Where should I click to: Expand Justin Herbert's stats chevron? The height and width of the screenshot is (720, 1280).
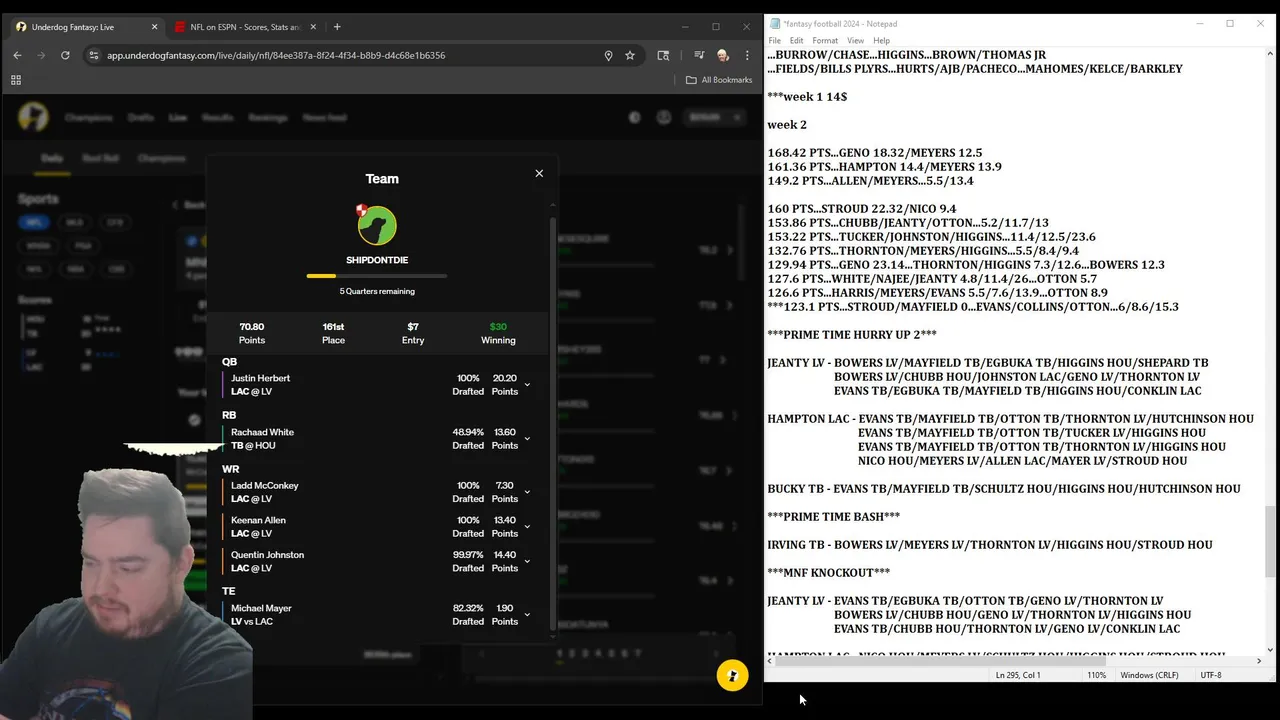point(527,385)
